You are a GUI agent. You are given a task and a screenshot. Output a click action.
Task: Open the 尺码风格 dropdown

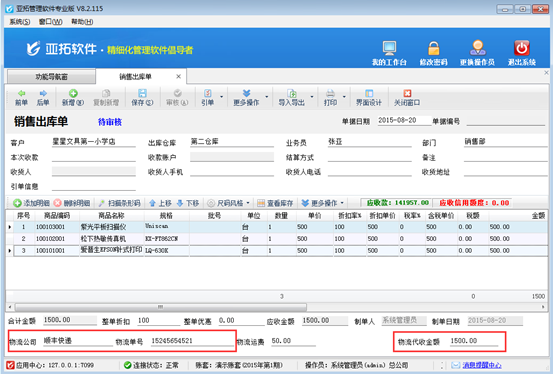(229, 203)
